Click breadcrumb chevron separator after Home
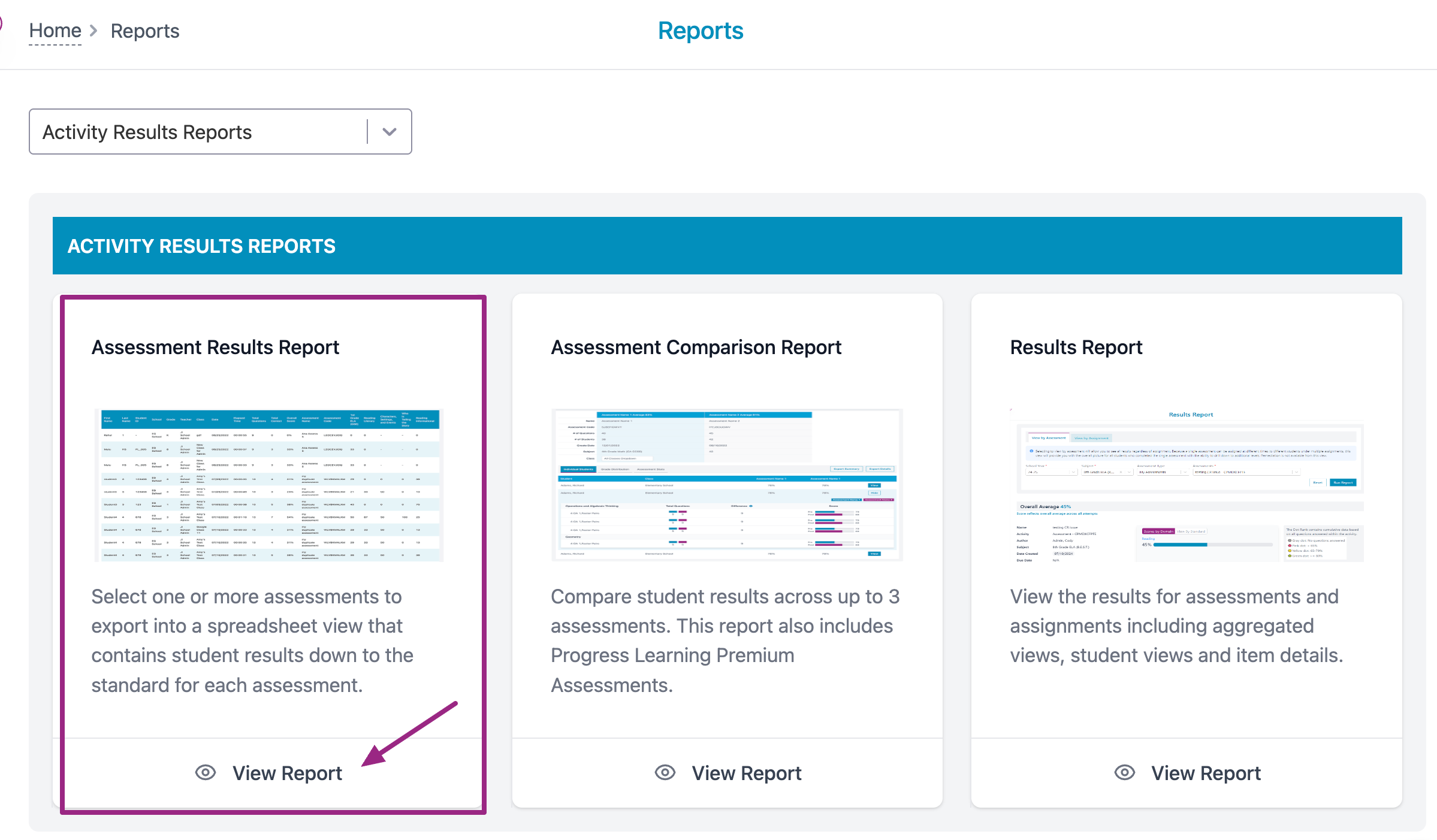 pos(93,31)
